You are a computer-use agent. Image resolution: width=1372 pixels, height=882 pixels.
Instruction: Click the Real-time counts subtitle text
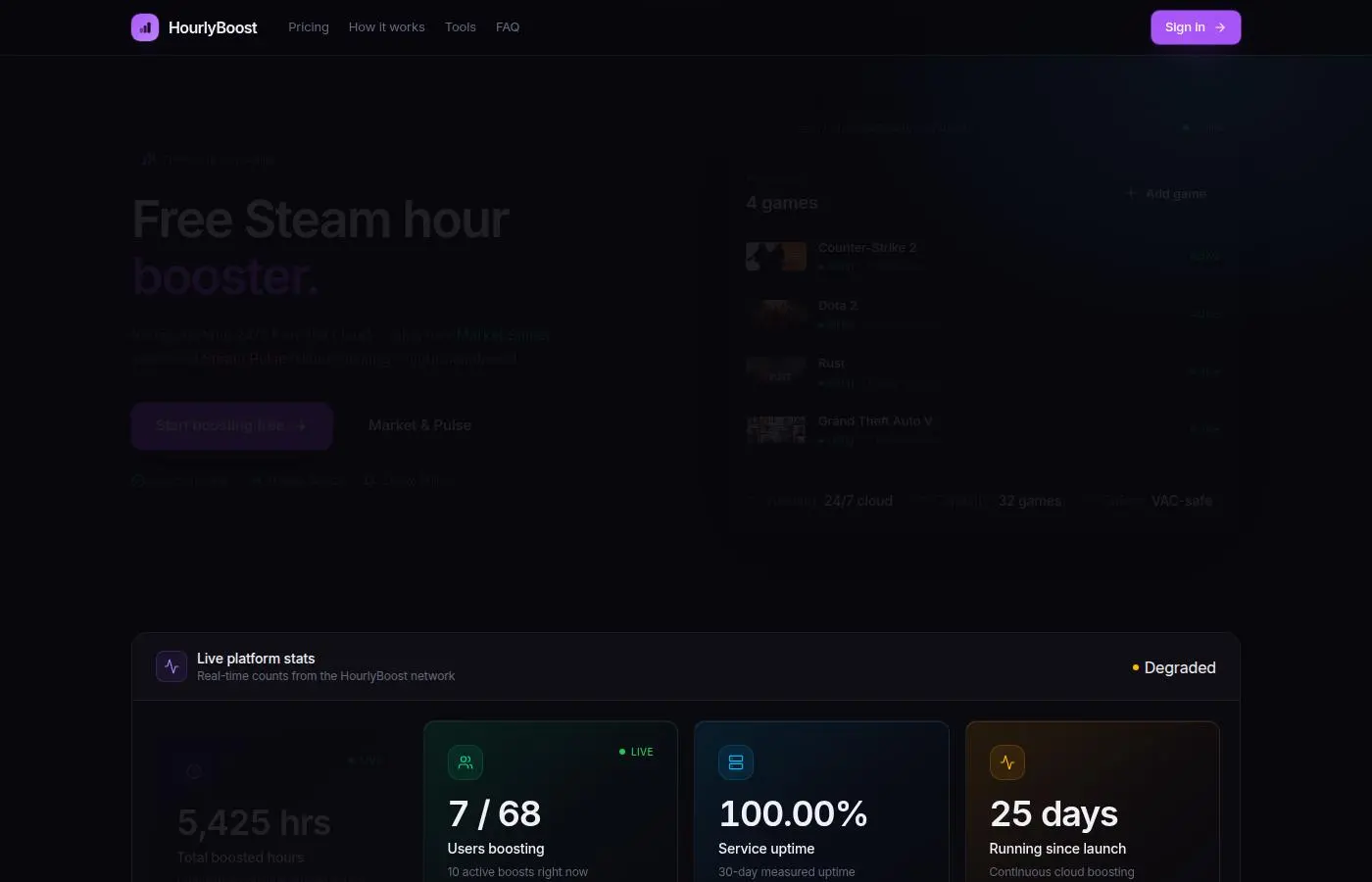[325, 676]
